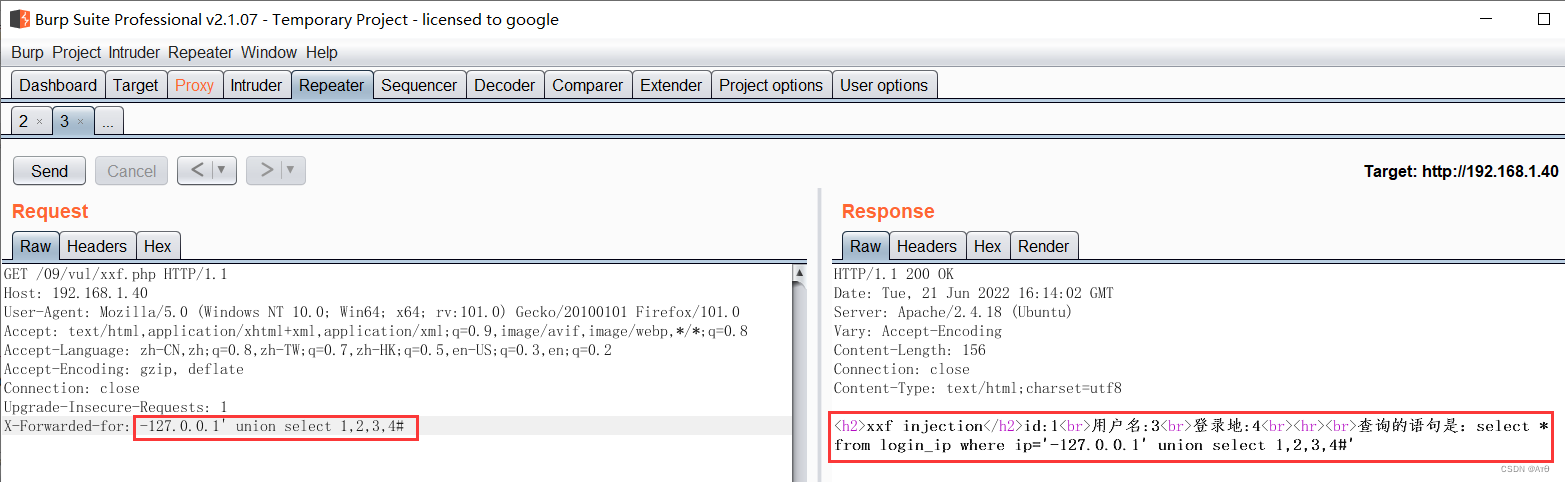Switch to the Dashboard tab
1565x482 pixels.
point(58,85)
